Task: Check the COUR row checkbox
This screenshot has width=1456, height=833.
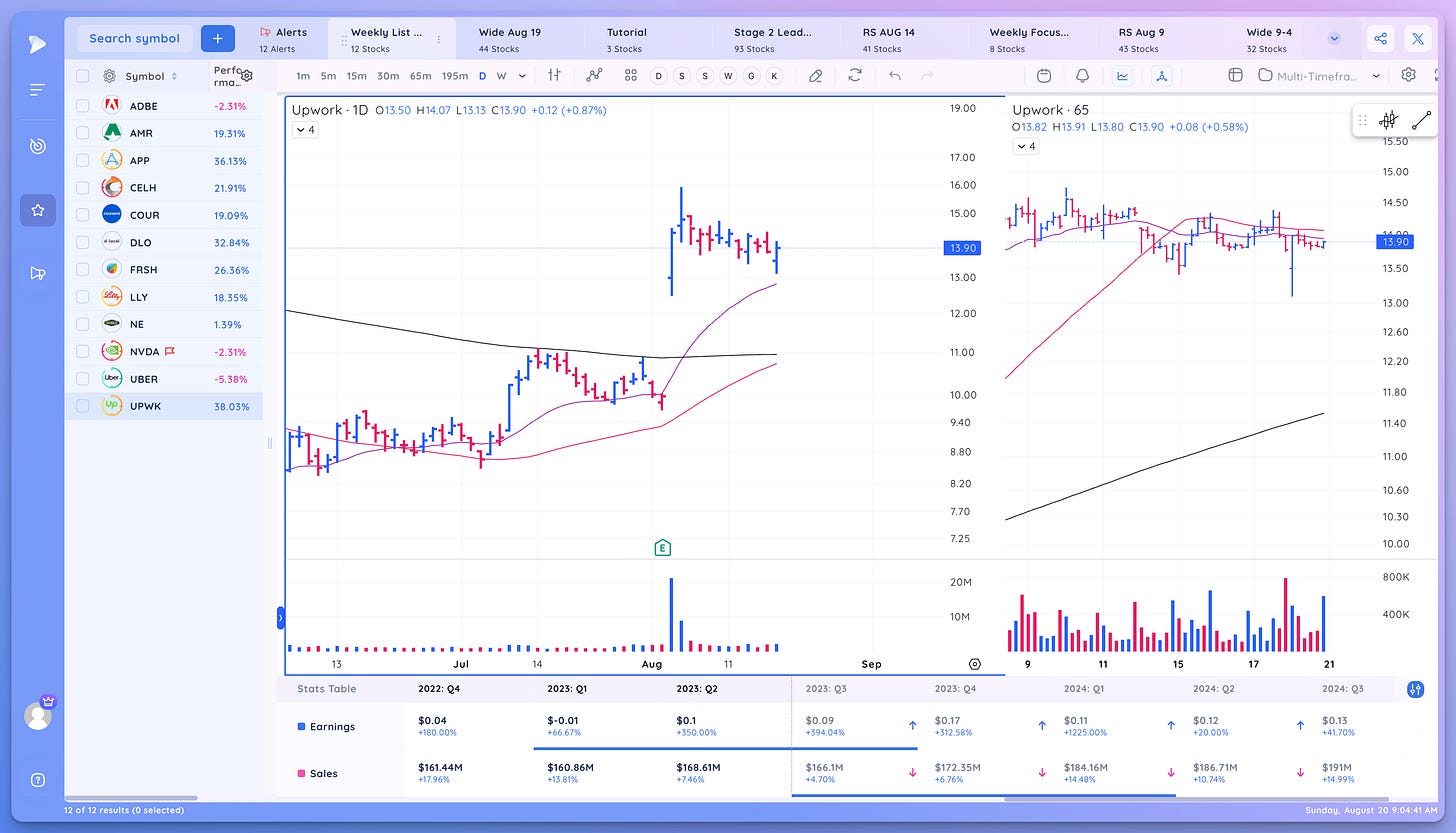Action: point(82,215)
